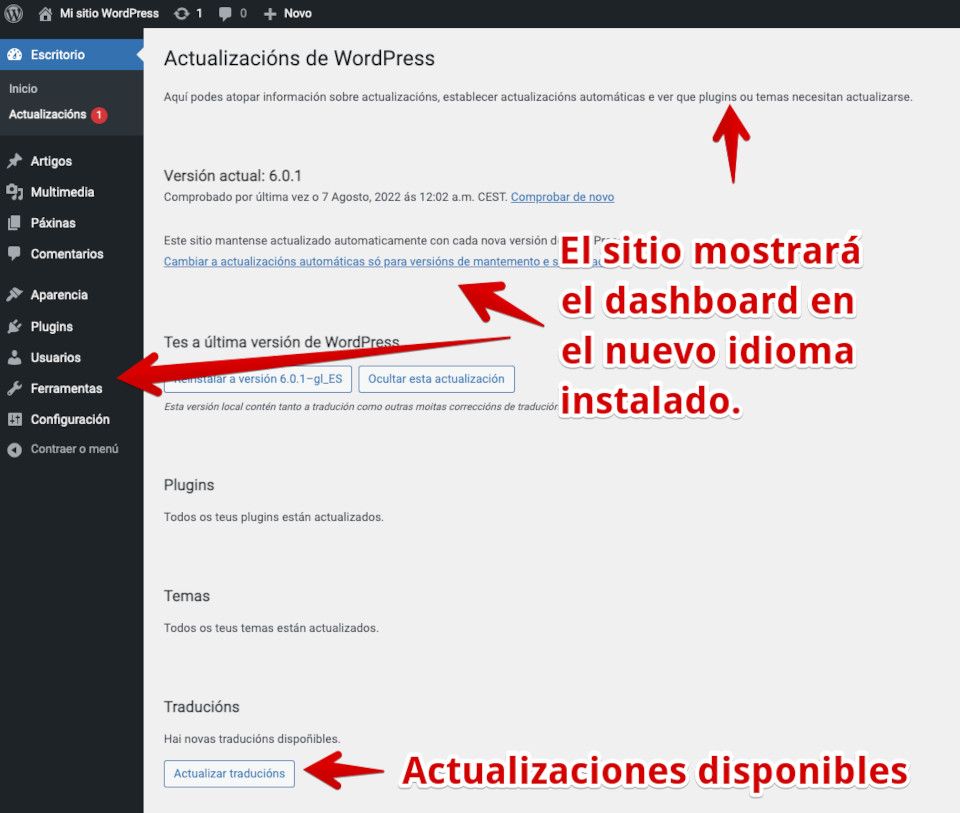Click Hai novas traducións dispoñibles text

pyautogui.click(x=252, y=739)
